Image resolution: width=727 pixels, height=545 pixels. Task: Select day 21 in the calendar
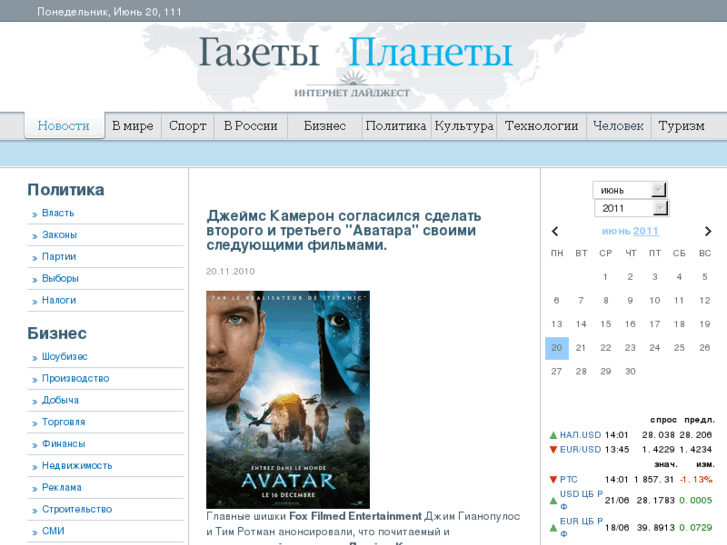[581, 348]
